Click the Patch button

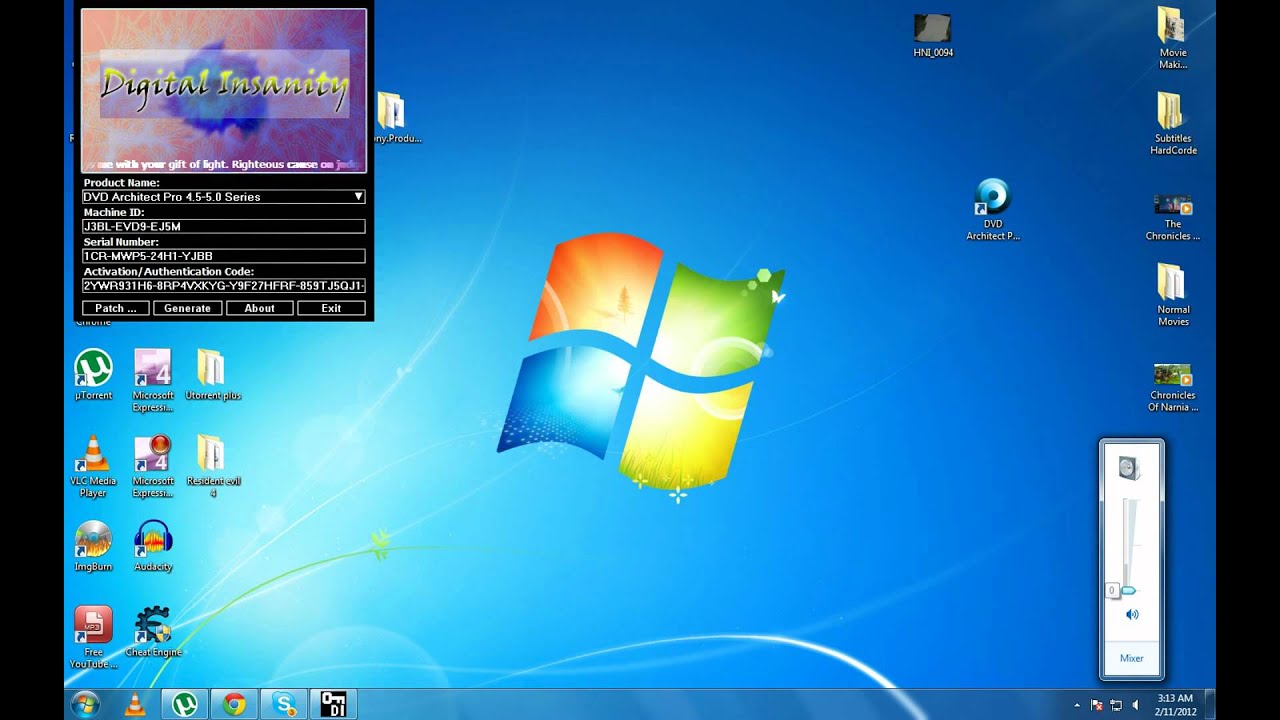click(116, 308)
